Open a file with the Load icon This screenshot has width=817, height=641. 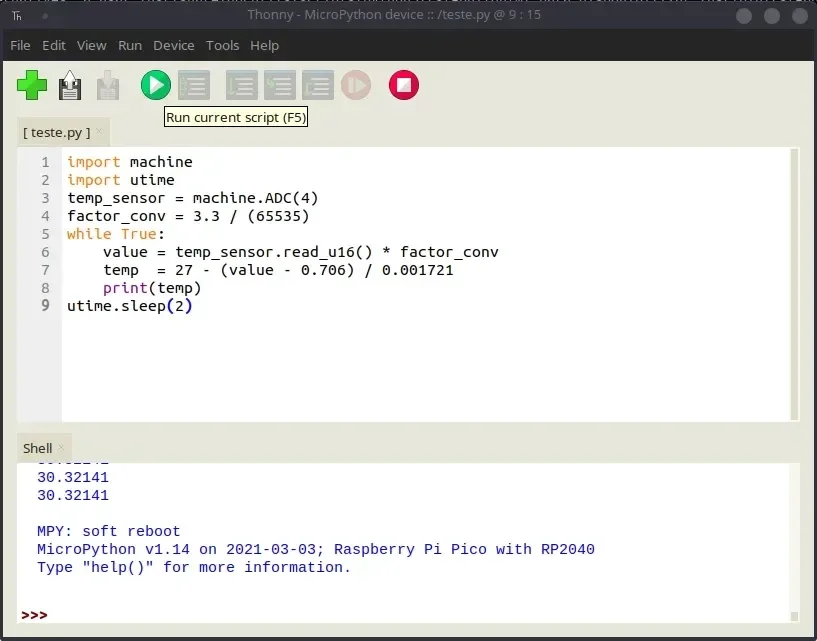click(x=70, y=85)
